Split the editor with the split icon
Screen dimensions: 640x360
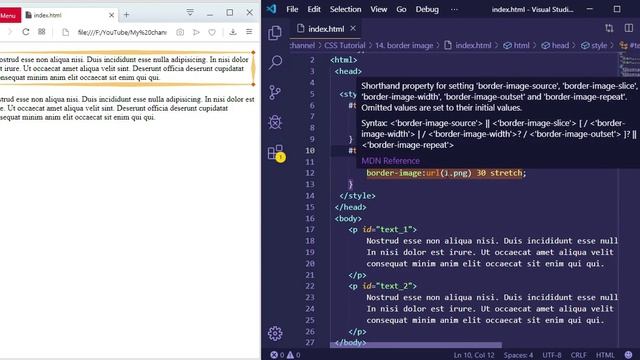click(629, 28)
